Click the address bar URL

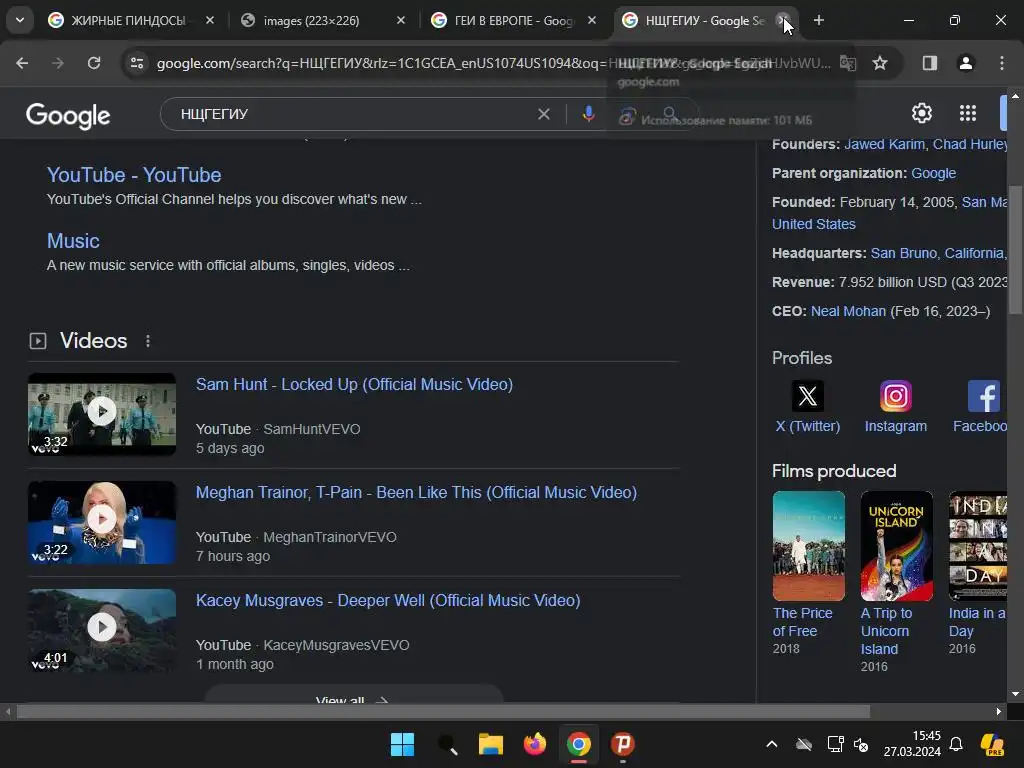pyautogui.click(x=493, y=63)
